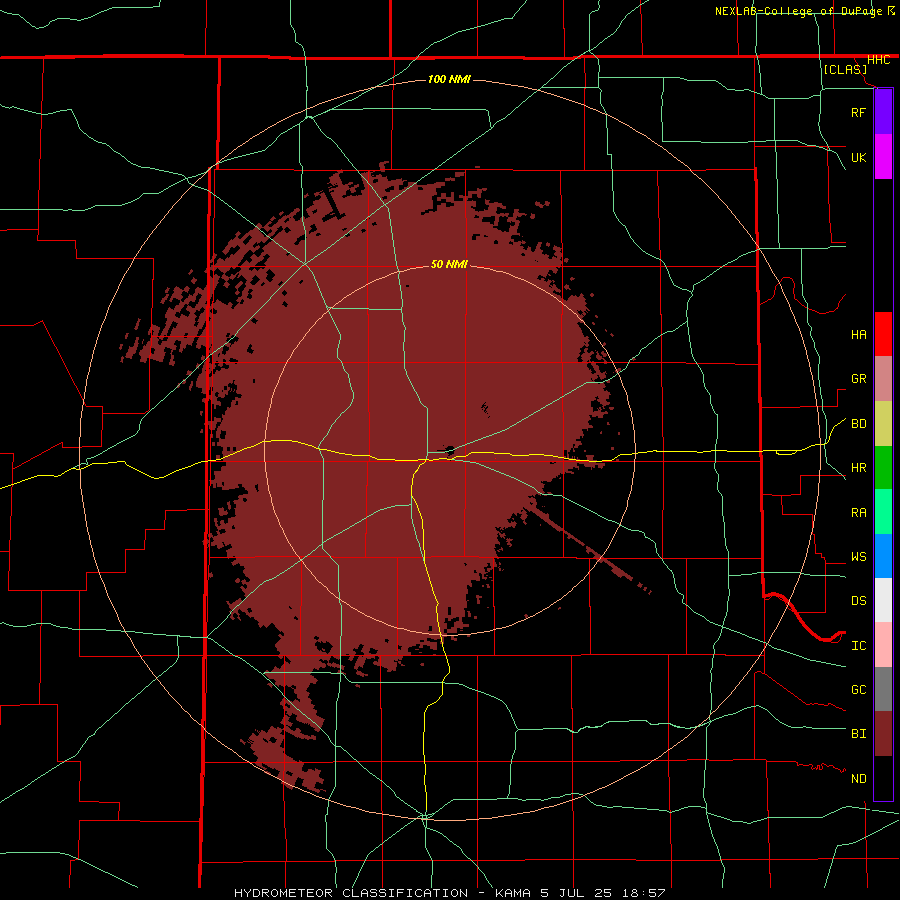The height and width of the screenshot is (900, 900).
Task: Click the 'ND' legend label
Action: 858,779
